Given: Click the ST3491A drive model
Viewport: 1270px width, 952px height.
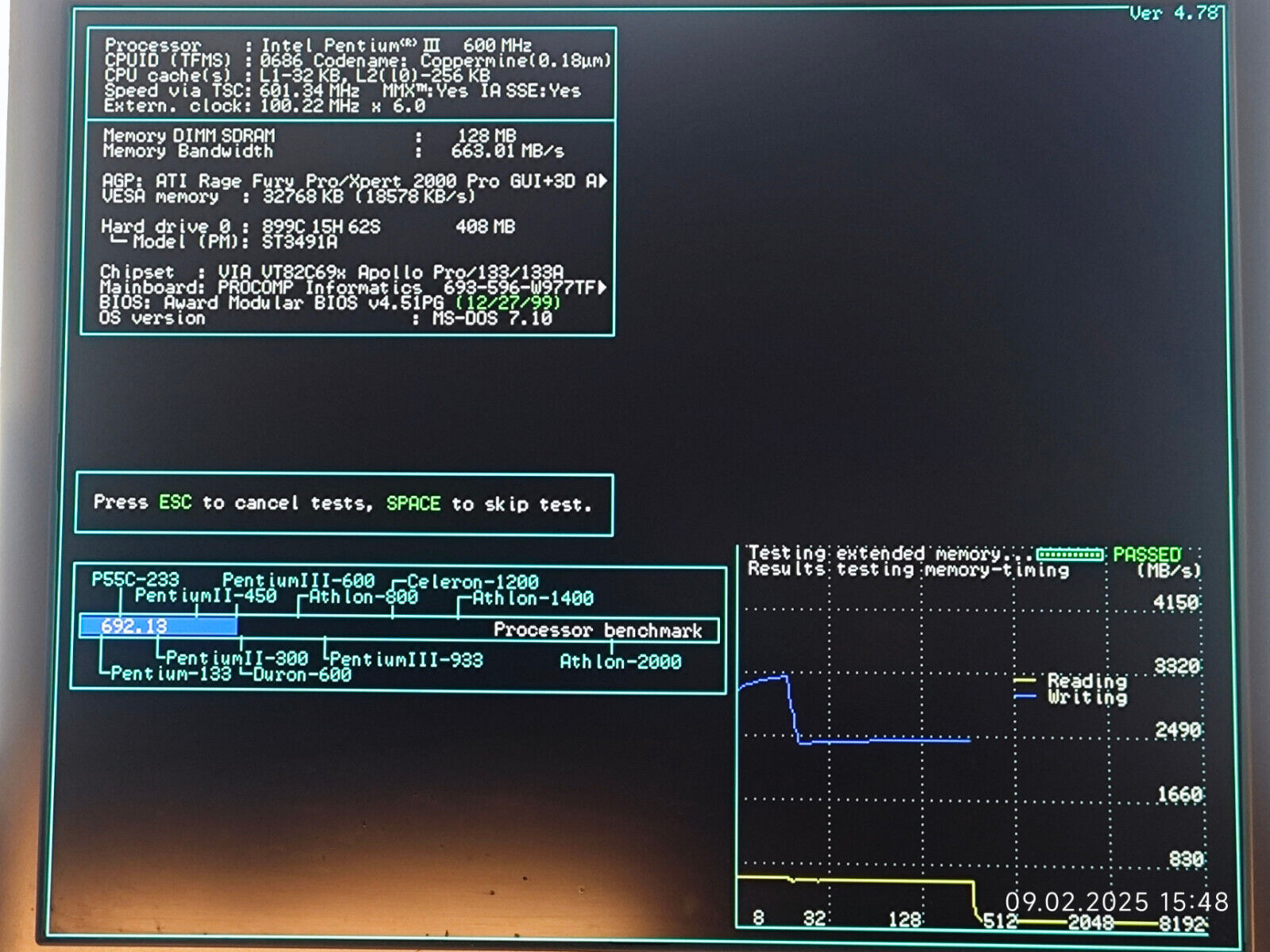Looking at the screenshot, I should [x=299, y=242].
